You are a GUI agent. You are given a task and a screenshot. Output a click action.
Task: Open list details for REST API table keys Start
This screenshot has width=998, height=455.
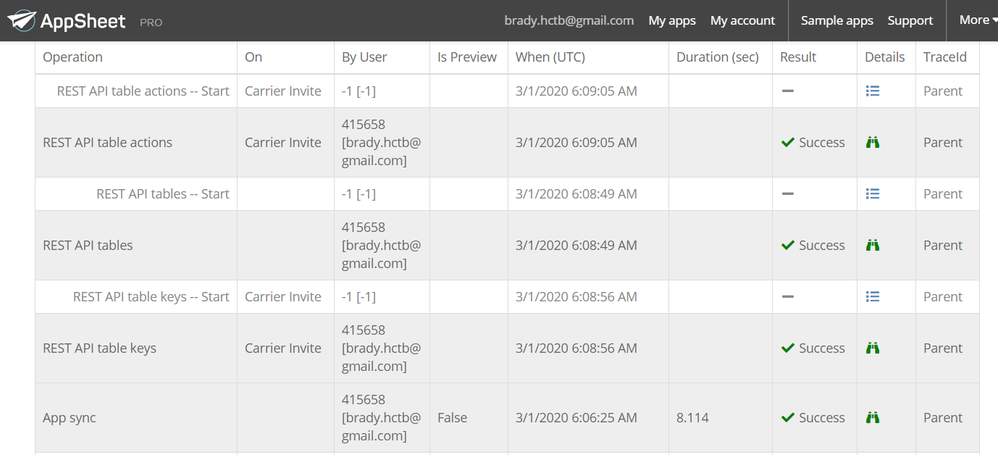click(872, 297)
